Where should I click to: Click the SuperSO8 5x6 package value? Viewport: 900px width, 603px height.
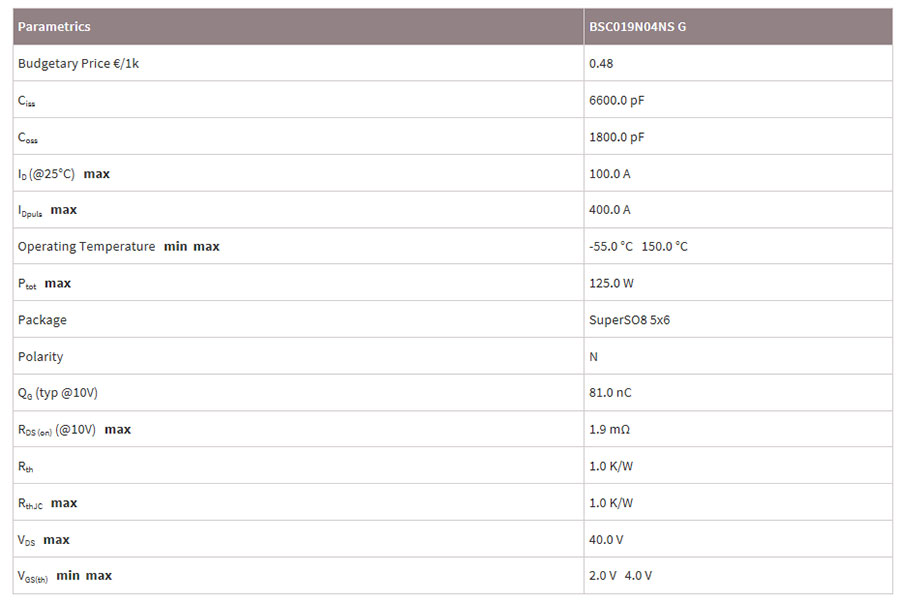coord(629,320)
